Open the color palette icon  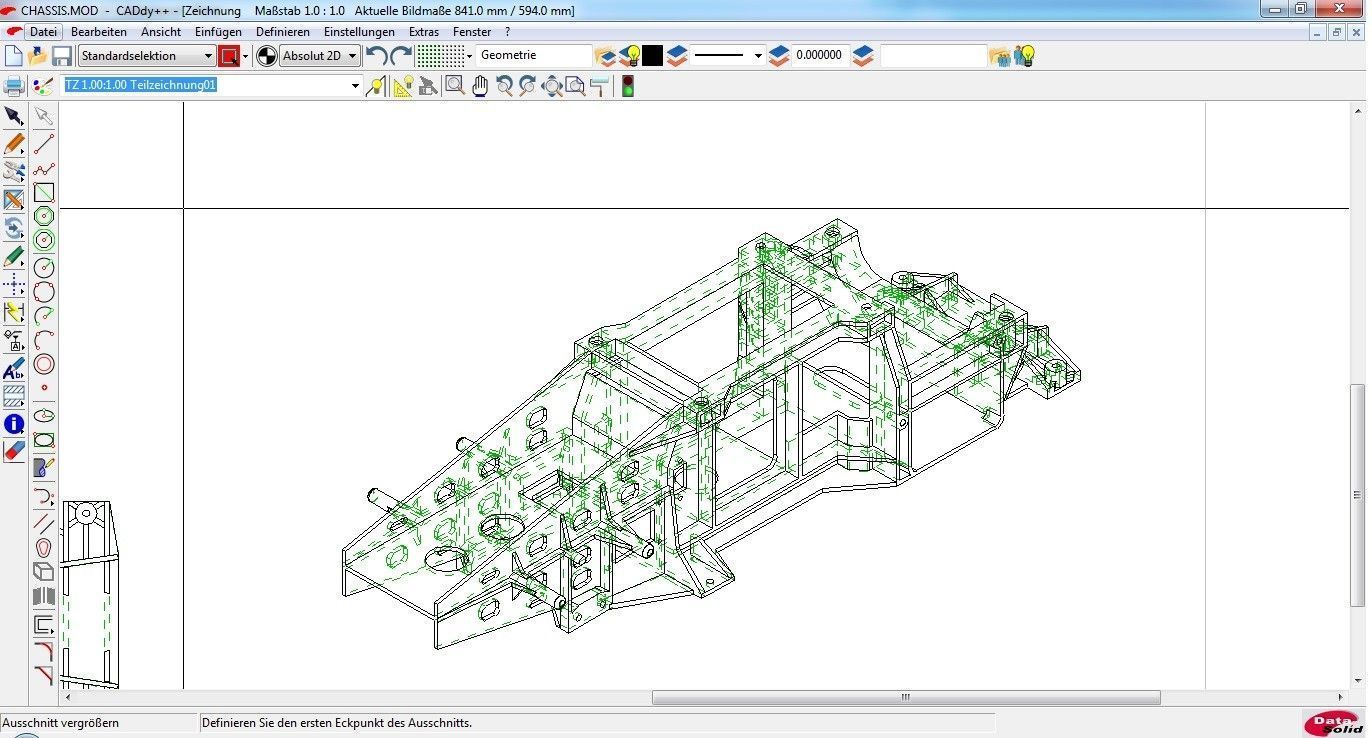click(42, 86)
